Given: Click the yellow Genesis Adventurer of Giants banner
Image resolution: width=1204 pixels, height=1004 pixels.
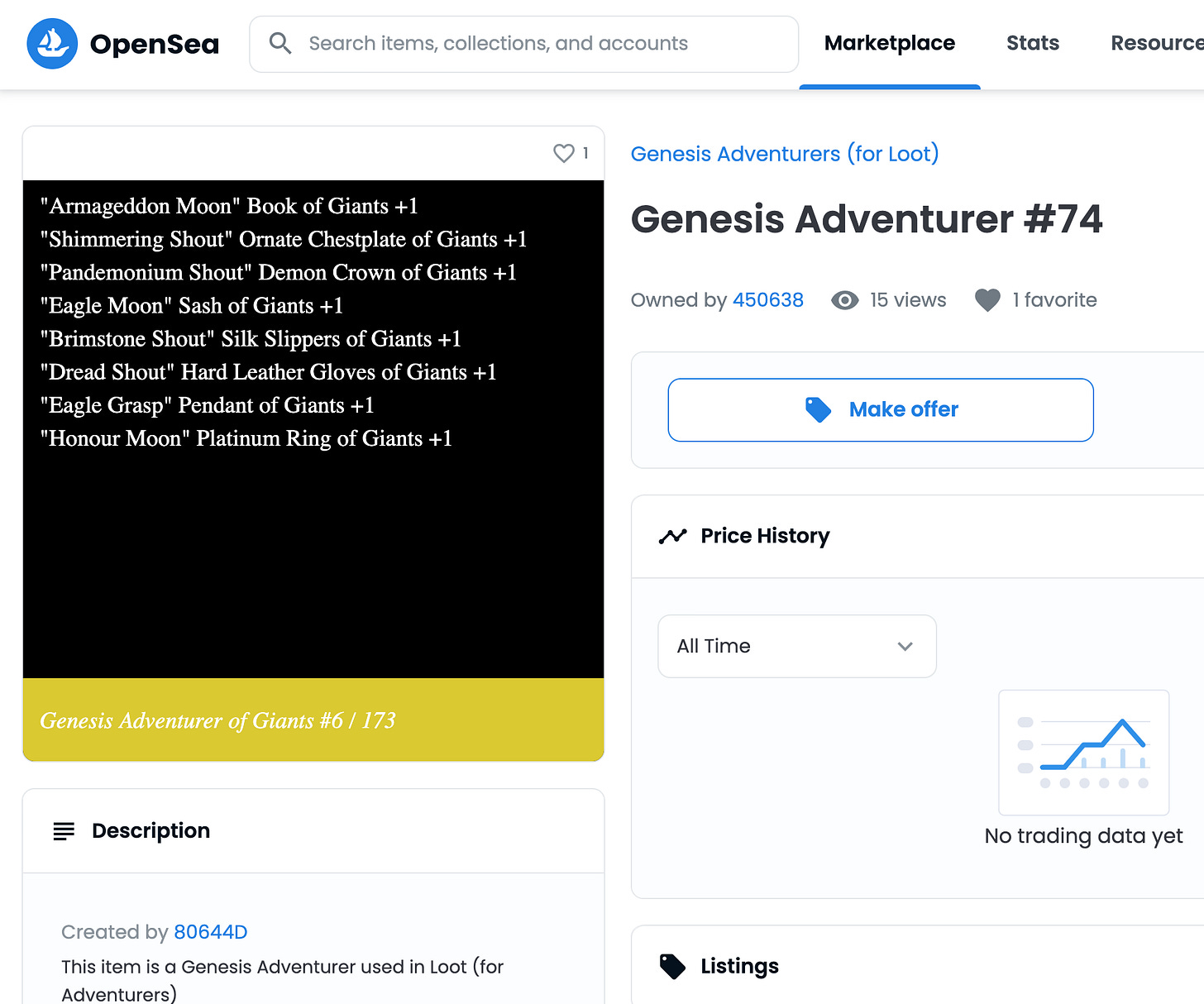Looking at the screenshot, I should (313, 720).
